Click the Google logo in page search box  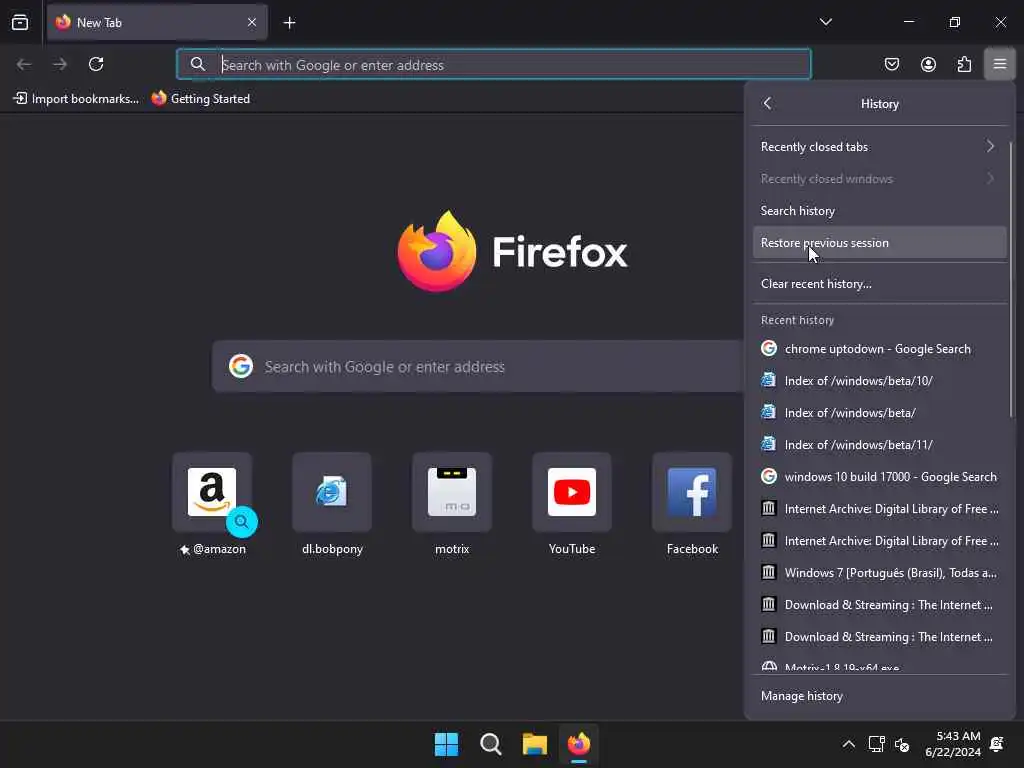pos(241,366)
